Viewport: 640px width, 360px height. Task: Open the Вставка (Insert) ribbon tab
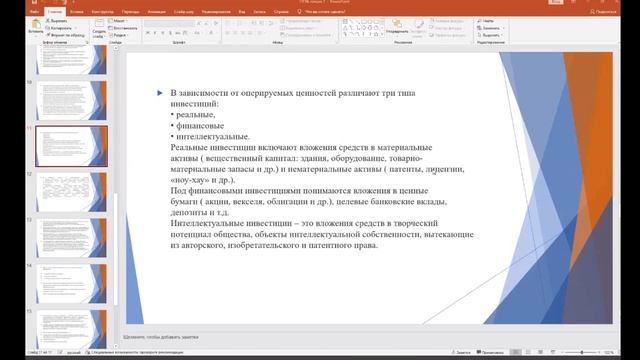[x=77, y=12]
